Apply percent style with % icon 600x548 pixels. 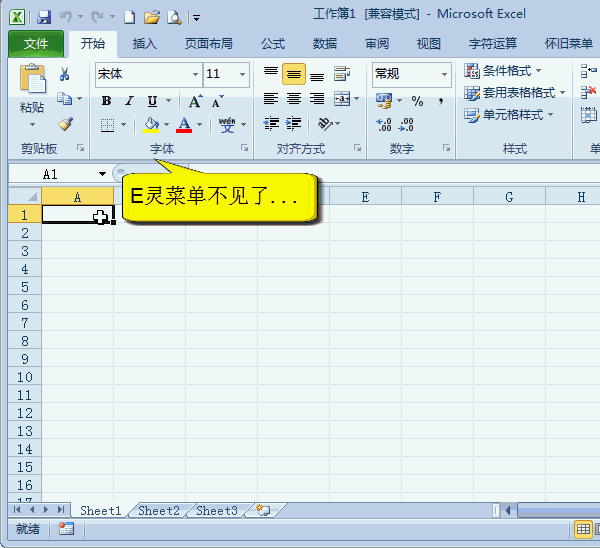click(417, 101)
